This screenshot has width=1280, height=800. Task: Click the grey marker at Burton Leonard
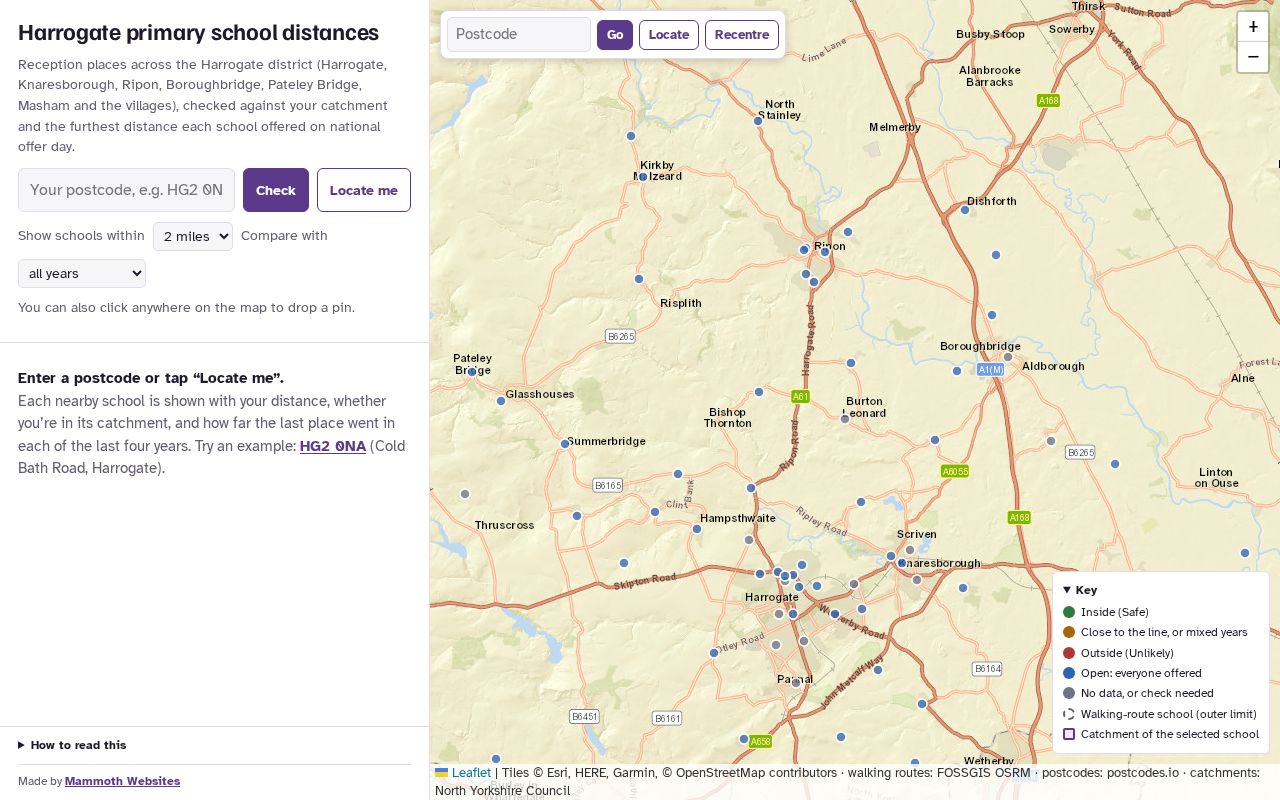click(845, 419)
